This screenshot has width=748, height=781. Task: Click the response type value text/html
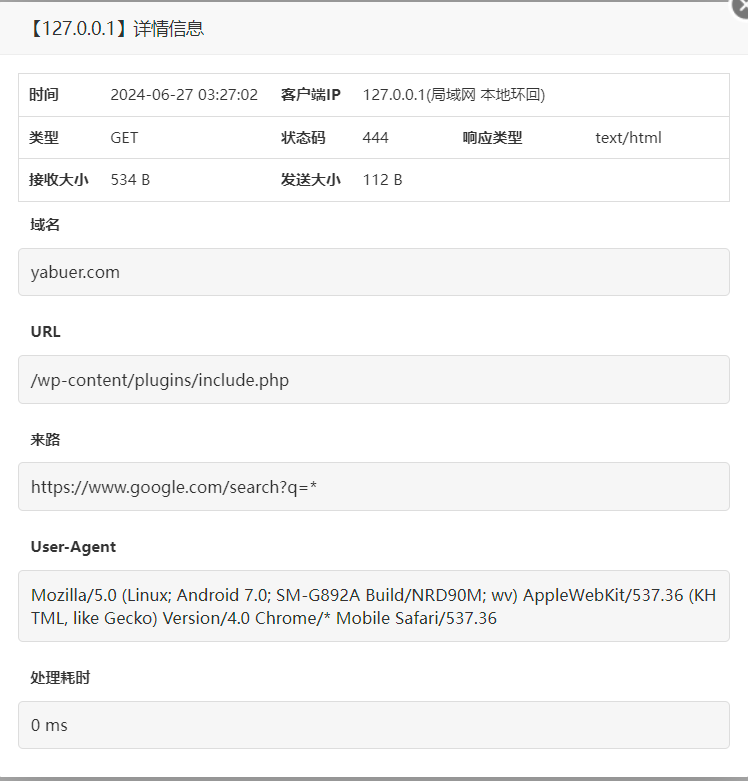(x=628, y=137)
